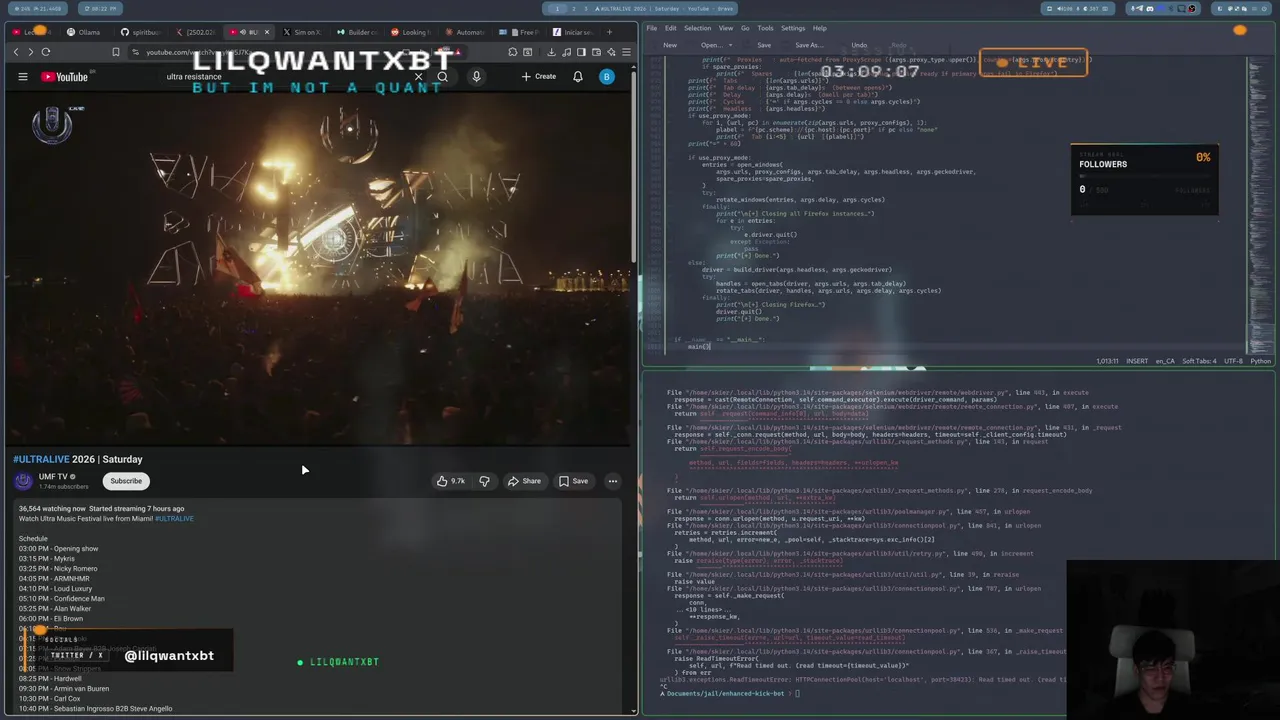Expand the Open… dropdown arrow

[731, 45]
